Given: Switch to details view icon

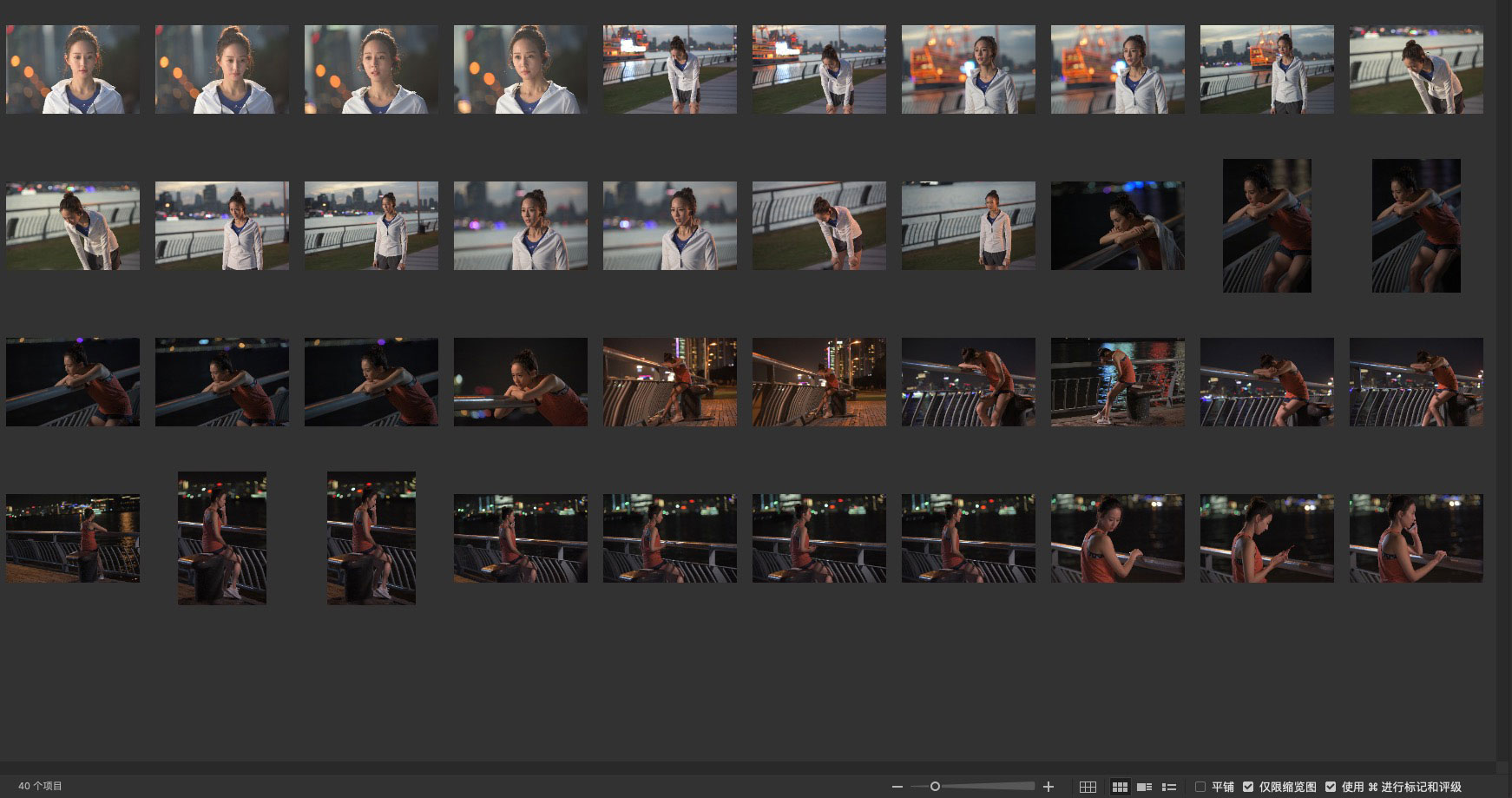Looking at the screenshot, I should click(x=1144, y=787).
